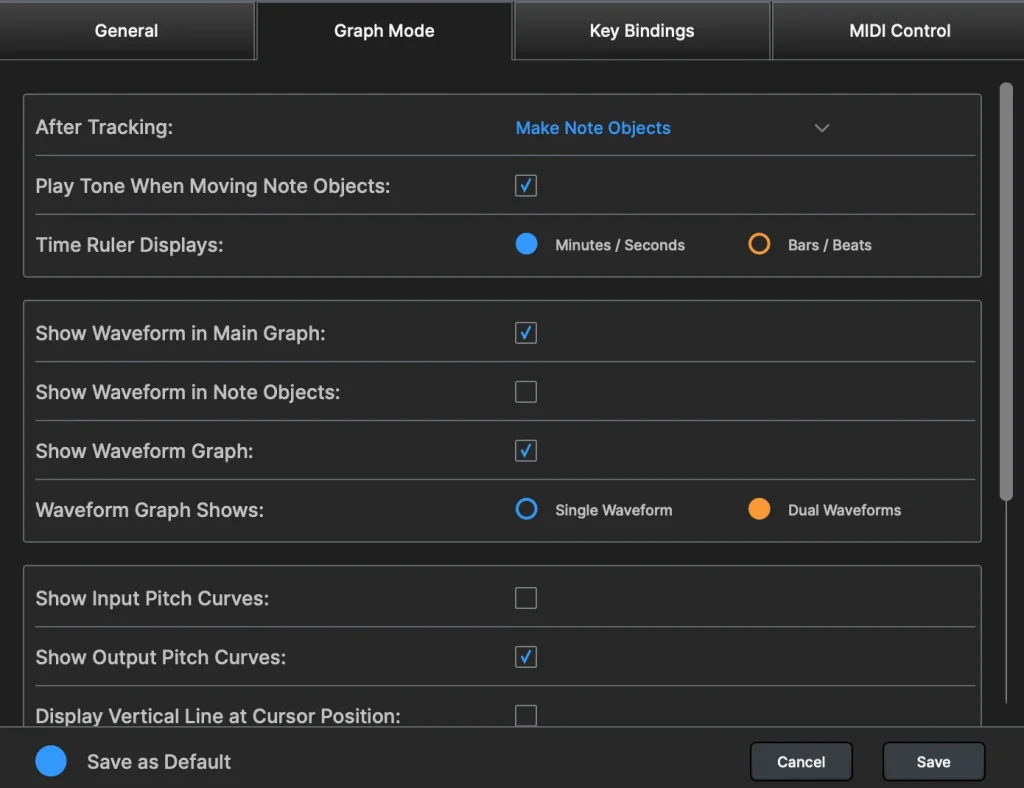
Task: Expand the chevron next to Make Note Objects
Action: pos(822,128)
